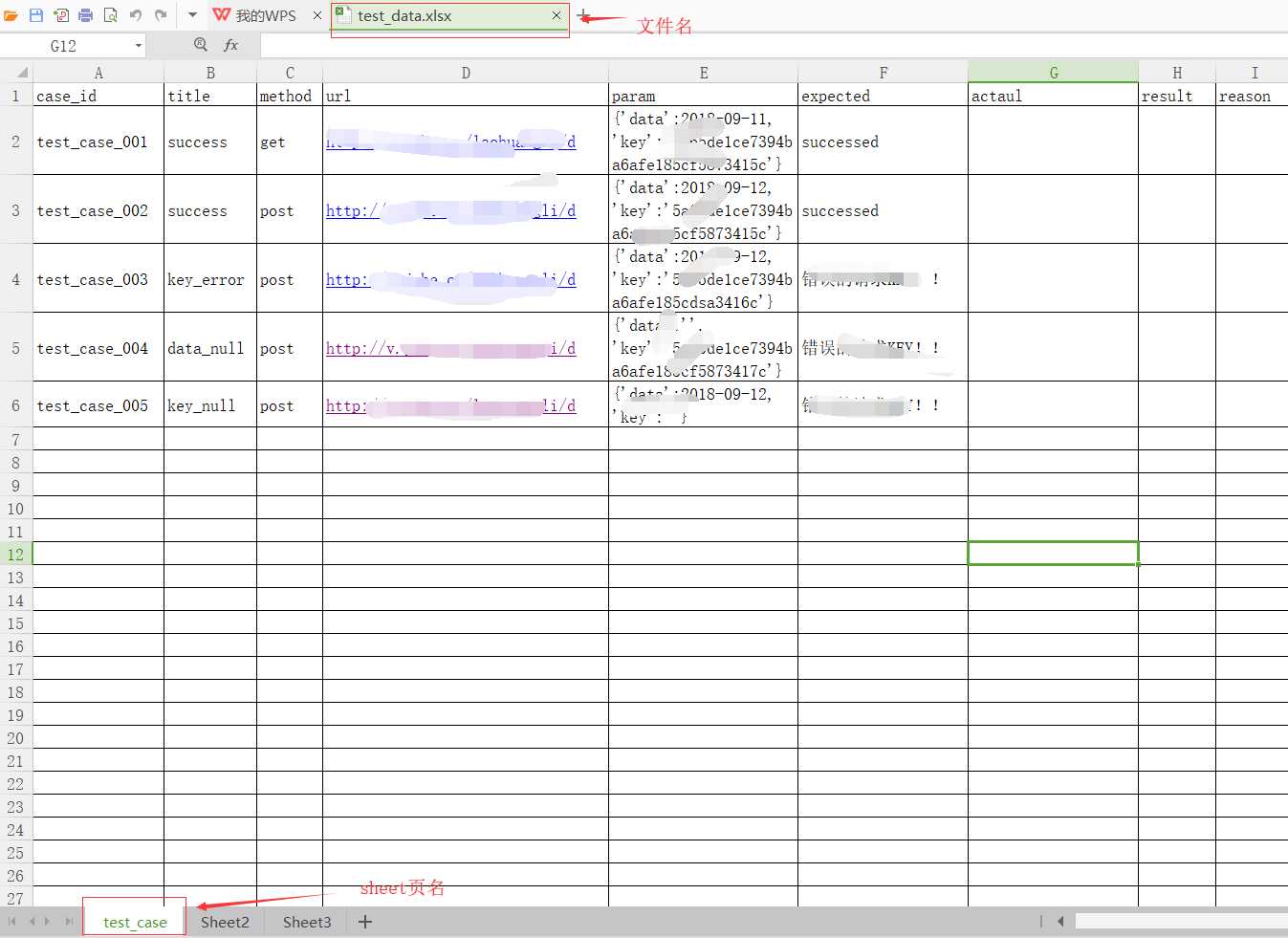Image resolution: width=1288 pixels, height=938 pixels.
Task: Click the selected cell G12
Action: 1053,554
